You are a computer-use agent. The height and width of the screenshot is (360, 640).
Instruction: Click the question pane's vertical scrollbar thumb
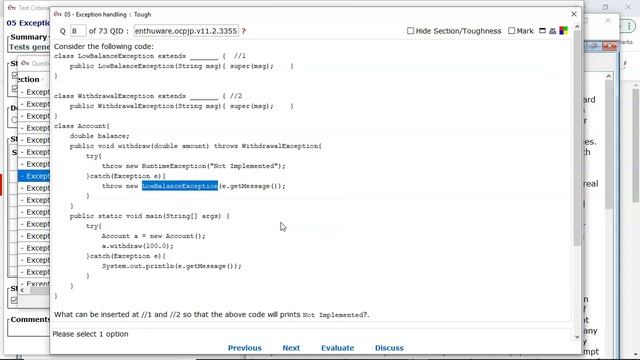pyautogui.click(x=577, y=138)
